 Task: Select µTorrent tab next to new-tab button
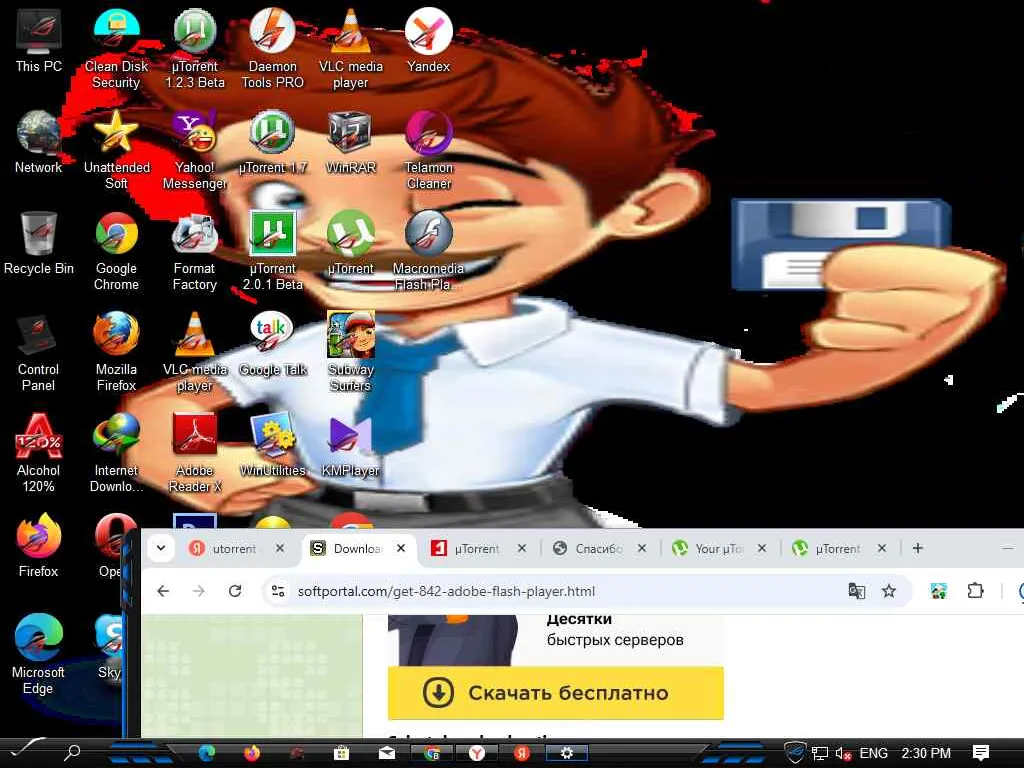pos(838,549)
